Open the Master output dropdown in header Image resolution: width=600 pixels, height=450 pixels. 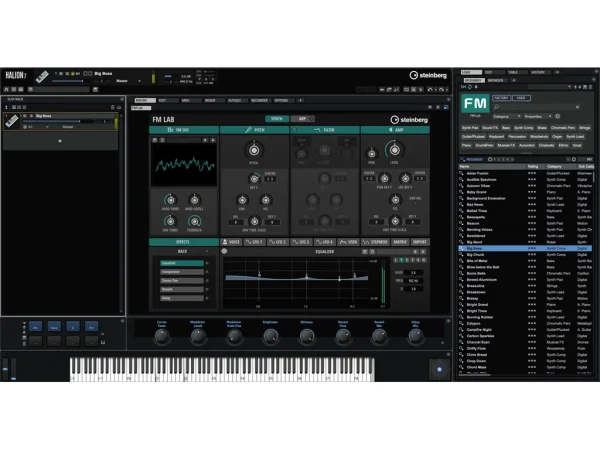tap(128, 81)
